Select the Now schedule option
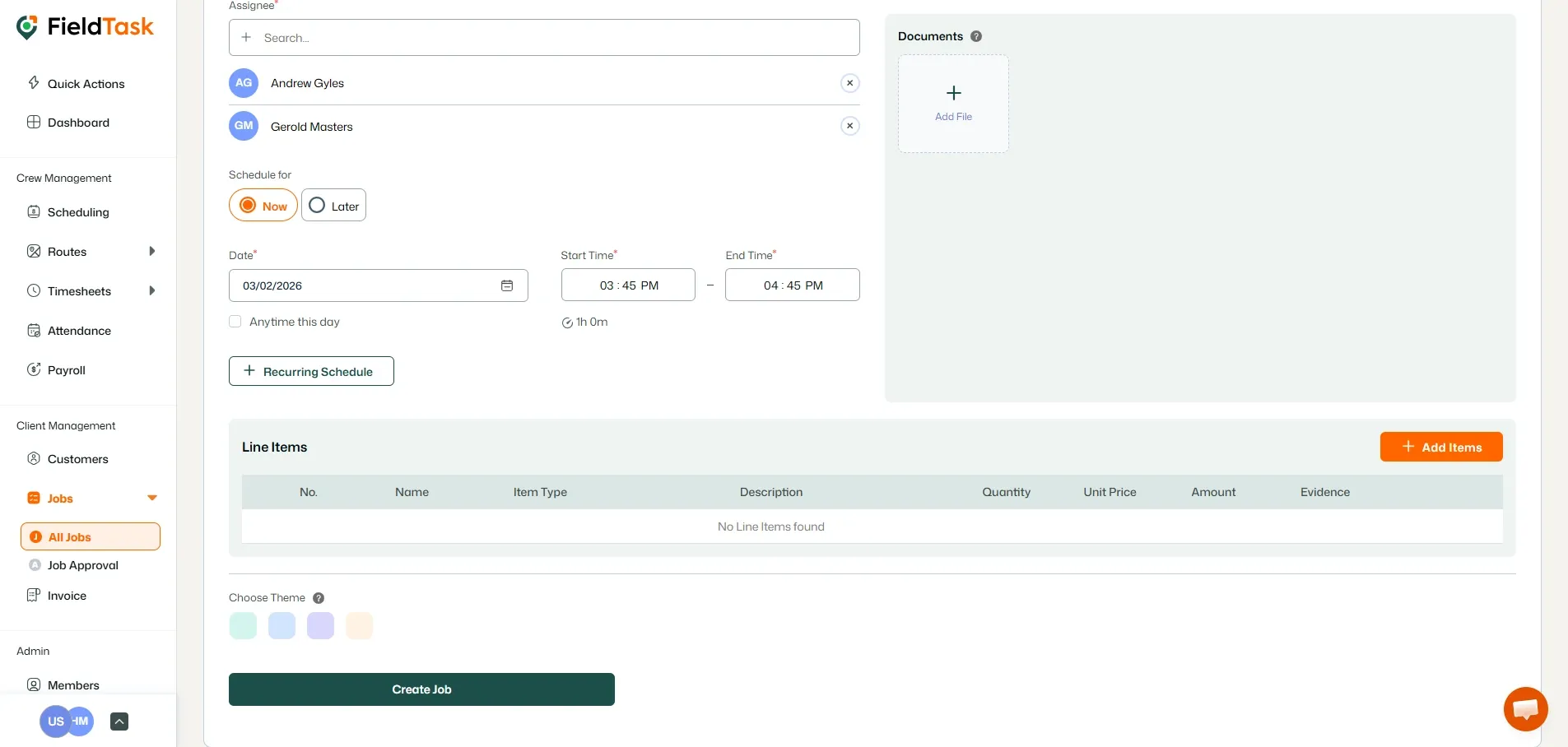1568x747 pixels. click(263, 206)
